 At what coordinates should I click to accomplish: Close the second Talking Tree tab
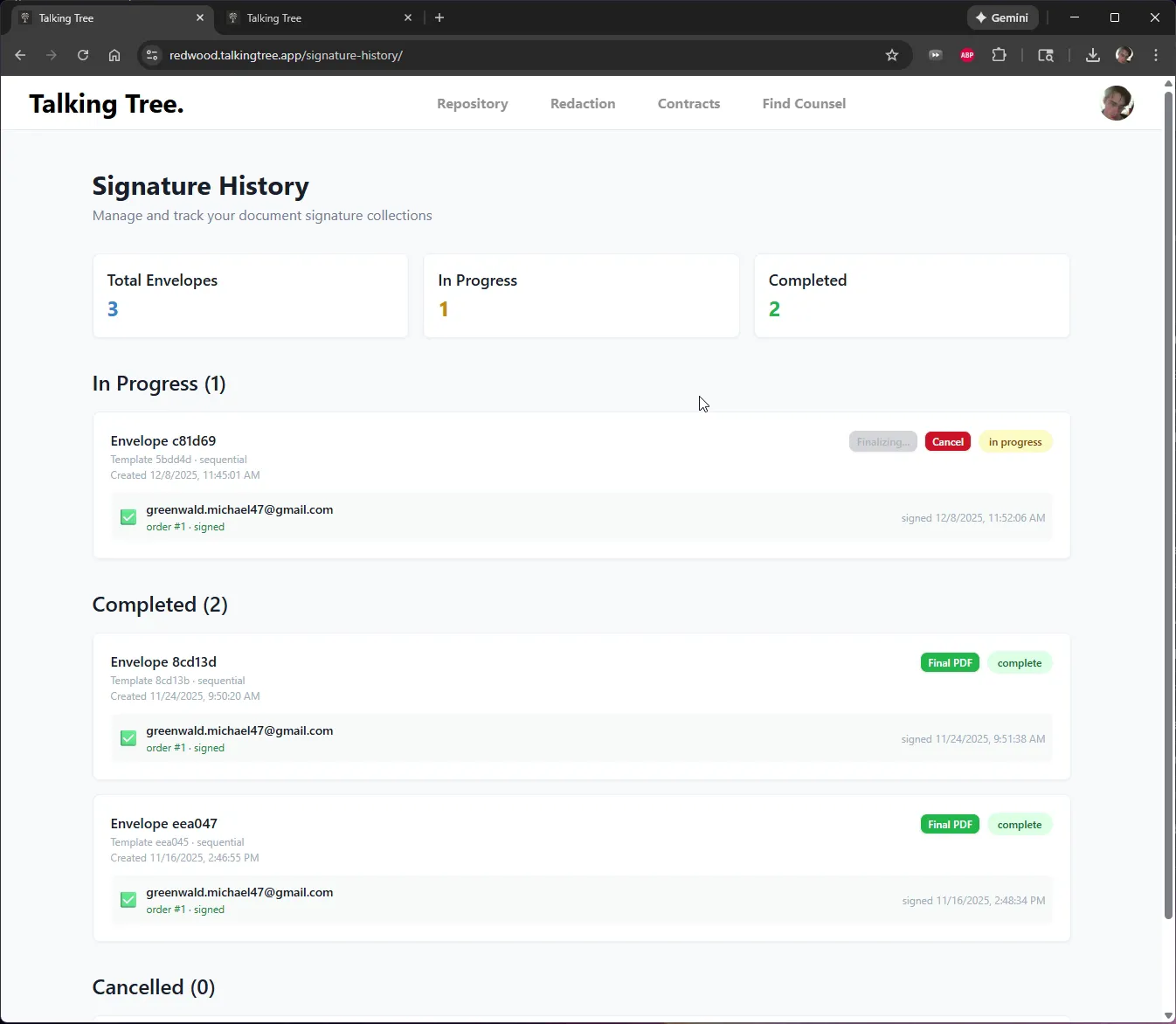(x=408, y=17)
